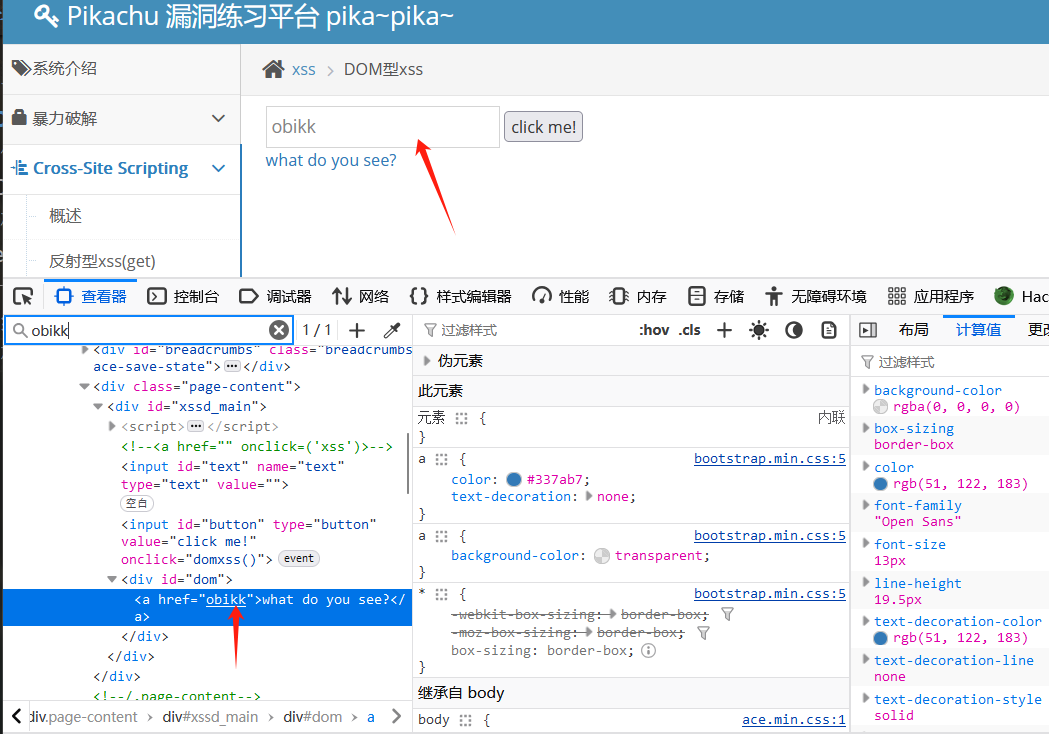The image size is (1049, 734).
Task: Expand the 暴力破解 sidebar menu
Action: click(x=122, y=118)
